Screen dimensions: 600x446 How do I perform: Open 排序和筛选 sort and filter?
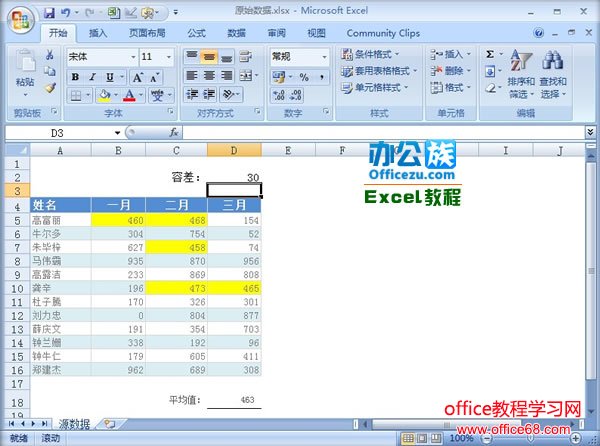tap(521, 74)
